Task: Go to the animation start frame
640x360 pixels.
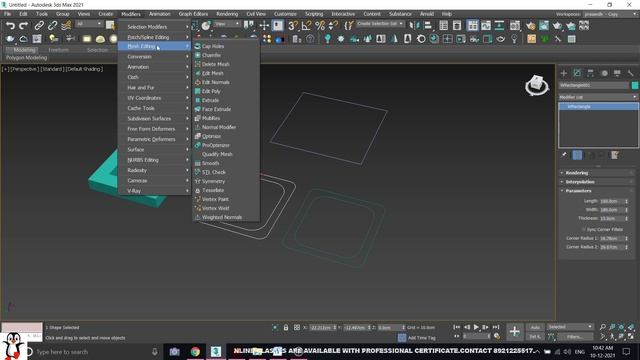Action: (456, 327)
